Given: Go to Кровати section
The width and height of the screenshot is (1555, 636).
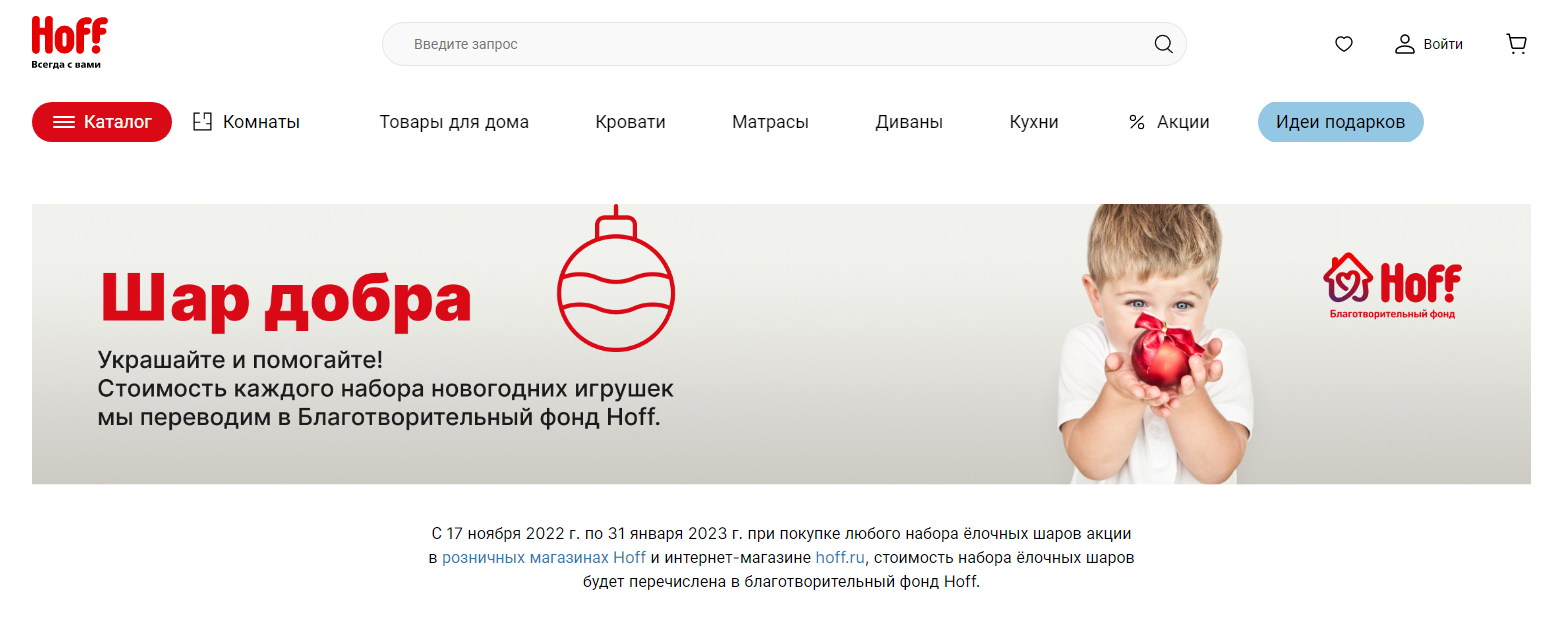Looking at the screenshot, I should pyautogui.click(x=630, y=122).
